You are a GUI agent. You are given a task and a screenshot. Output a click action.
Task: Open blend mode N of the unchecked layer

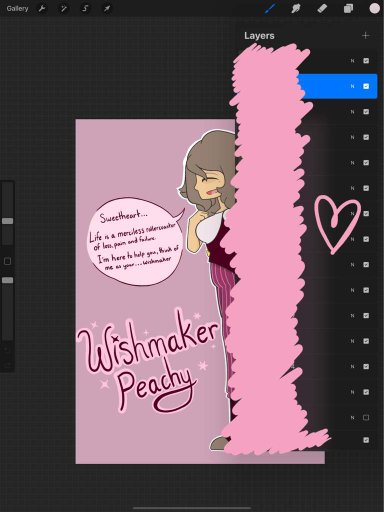click(352, 417)
